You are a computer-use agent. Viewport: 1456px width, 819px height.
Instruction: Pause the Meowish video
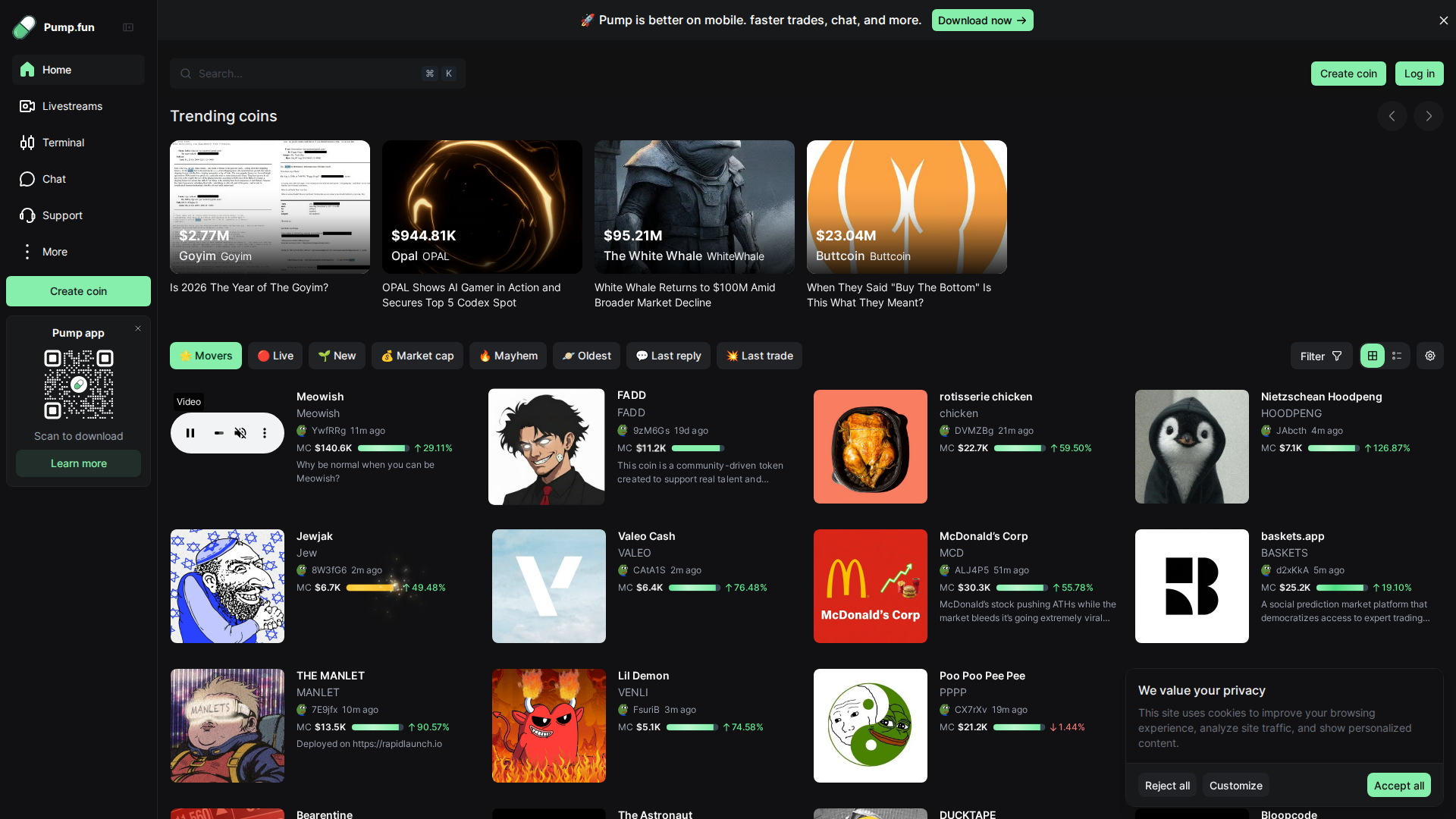[190, 433]
